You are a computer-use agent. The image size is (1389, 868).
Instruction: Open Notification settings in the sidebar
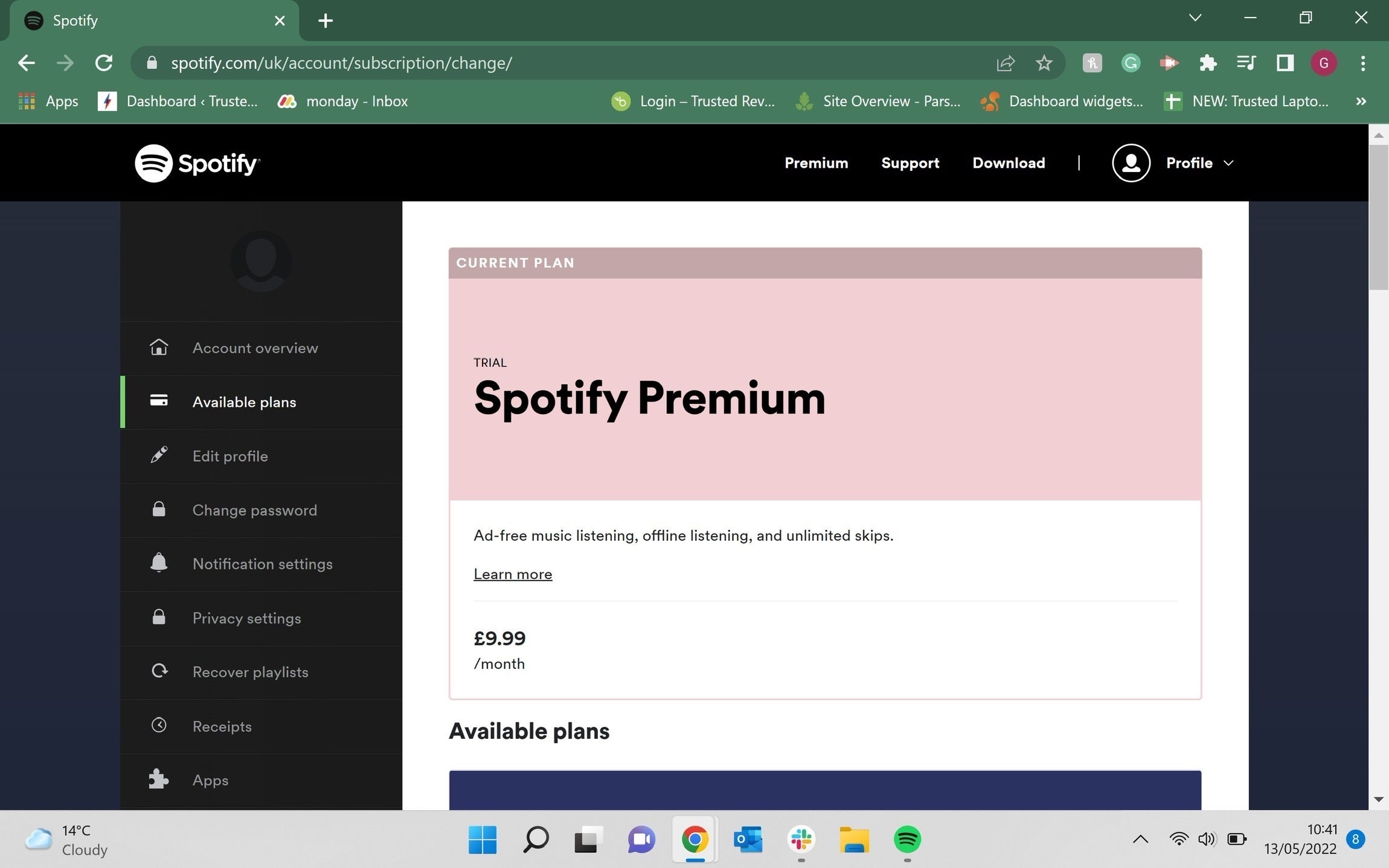pos(261,564)
